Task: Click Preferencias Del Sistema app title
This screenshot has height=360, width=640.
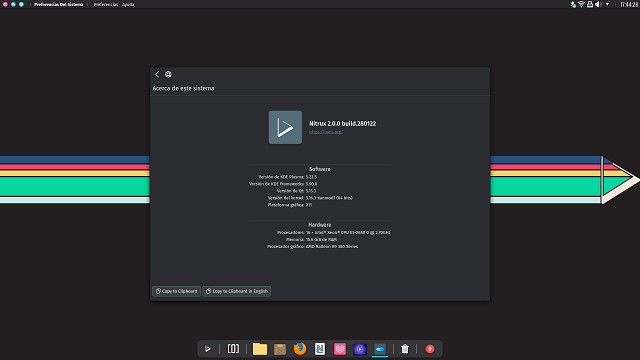Action: [x=58, y=4]
